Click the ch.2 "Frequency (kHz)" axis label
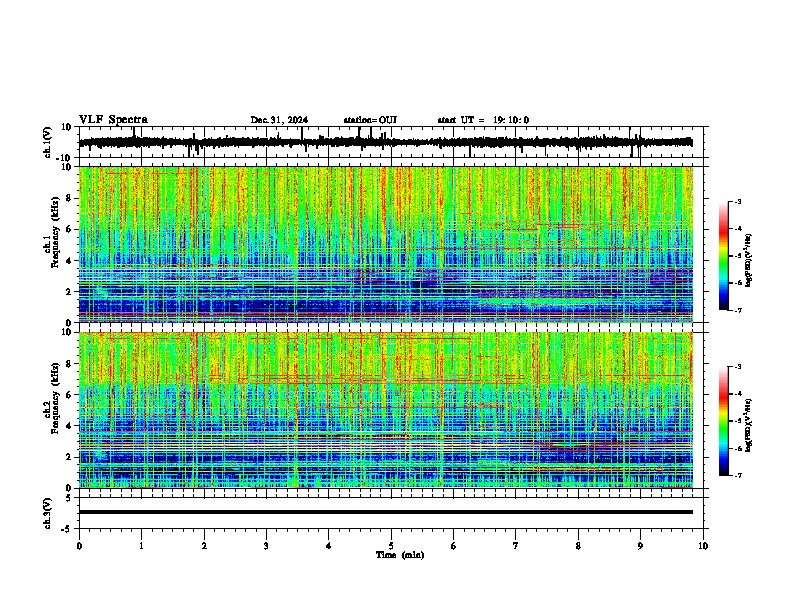 click(x=54, y=398)
